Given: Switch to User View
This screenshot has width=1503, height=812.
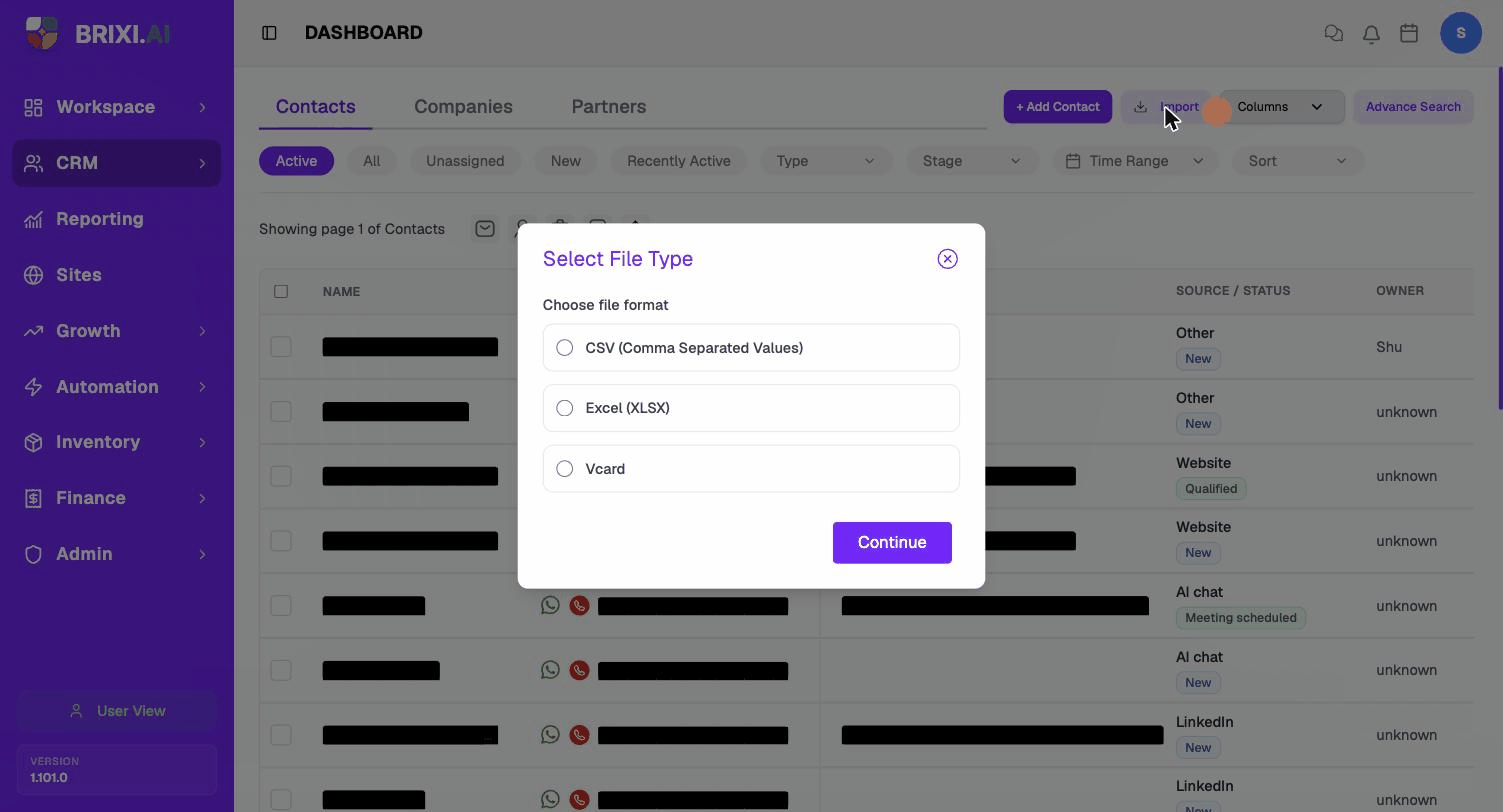Looking at the screenshot, I should click(117, 711).
